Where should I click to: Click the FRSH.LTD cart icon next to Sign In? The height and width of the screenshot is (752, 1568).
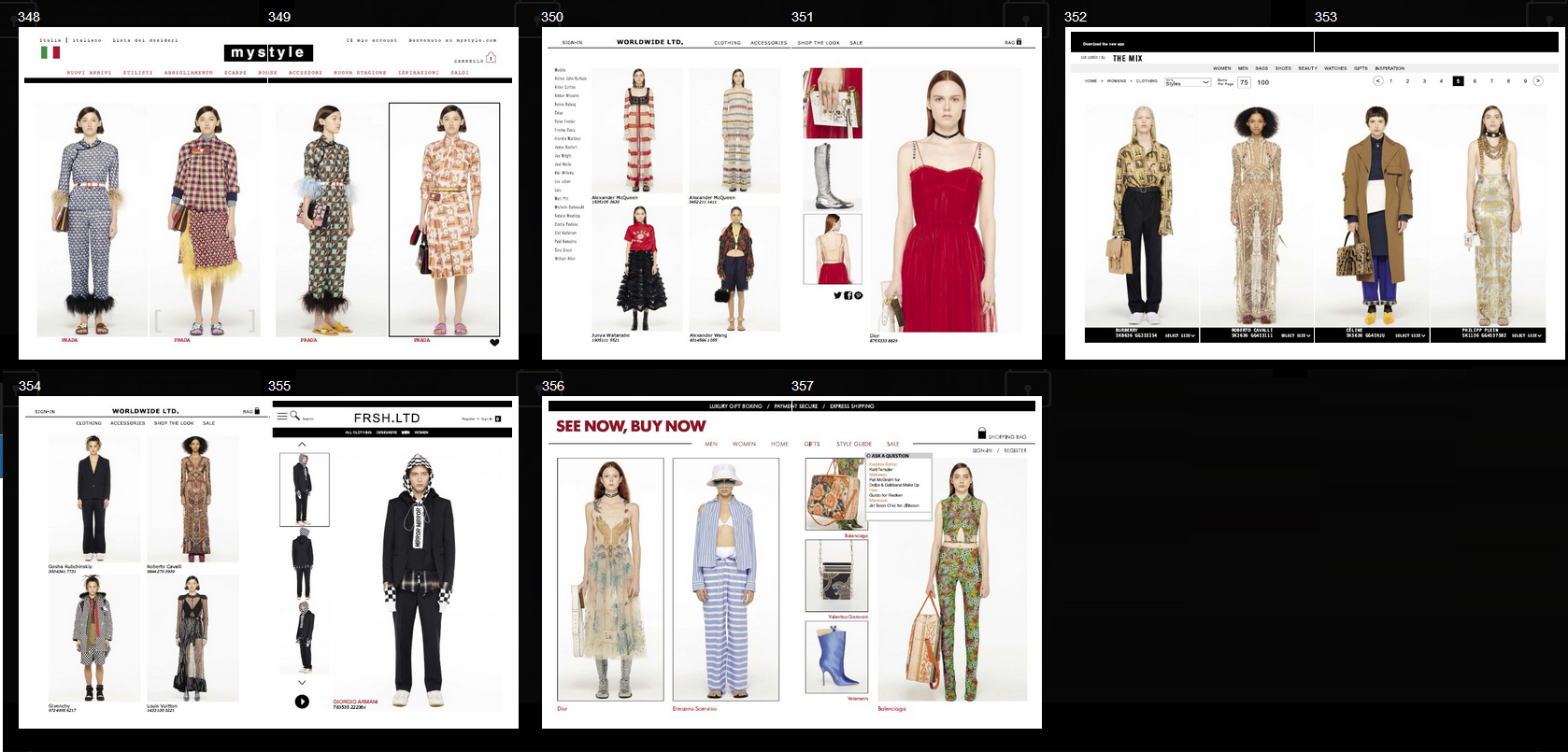[498, 419]
